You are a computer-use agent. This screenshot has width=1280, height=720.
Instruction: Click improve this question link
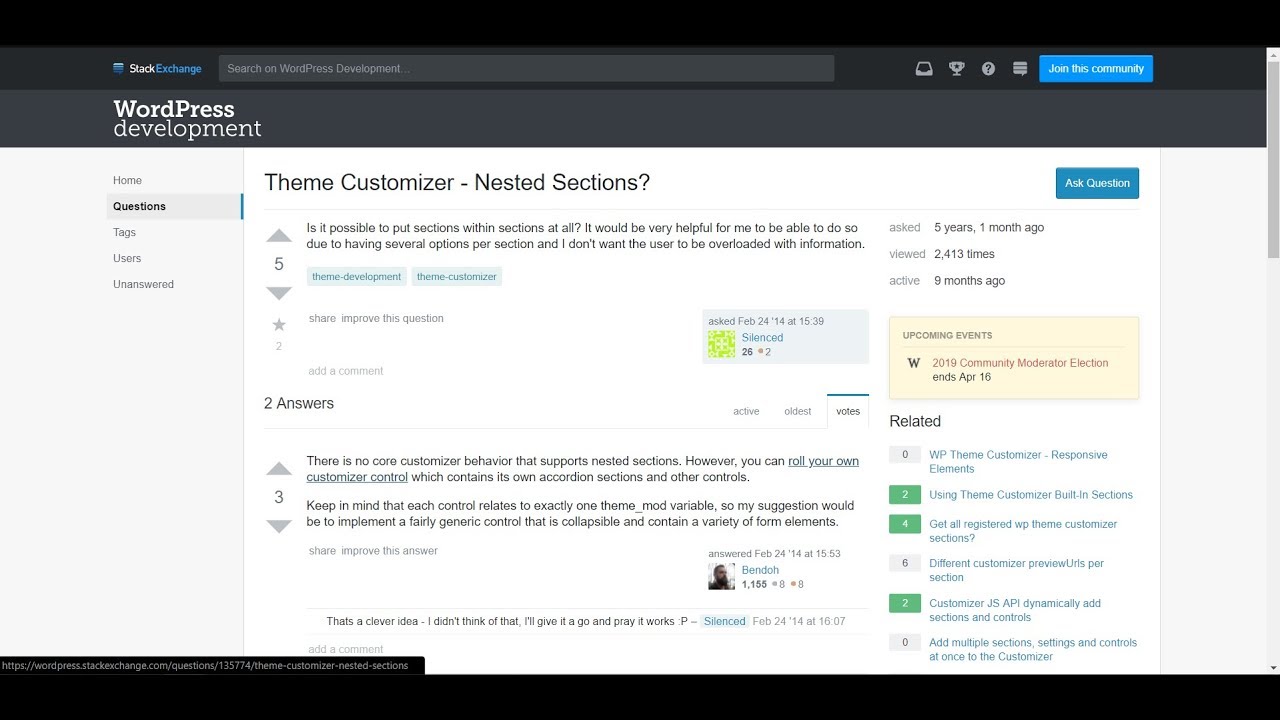pyautogui.click(x=392, y=318)
